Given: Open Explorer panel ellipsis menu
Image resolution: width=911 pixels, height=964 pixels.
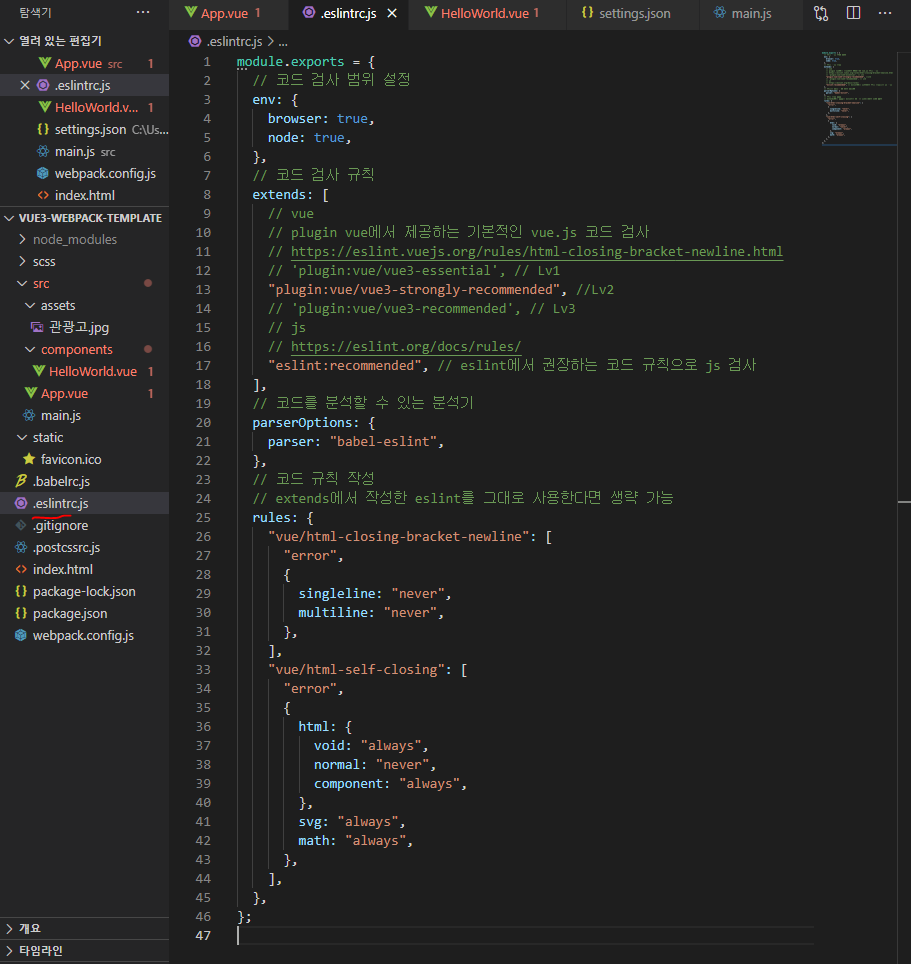Looking at the screenshot, I should coord(143,12).
